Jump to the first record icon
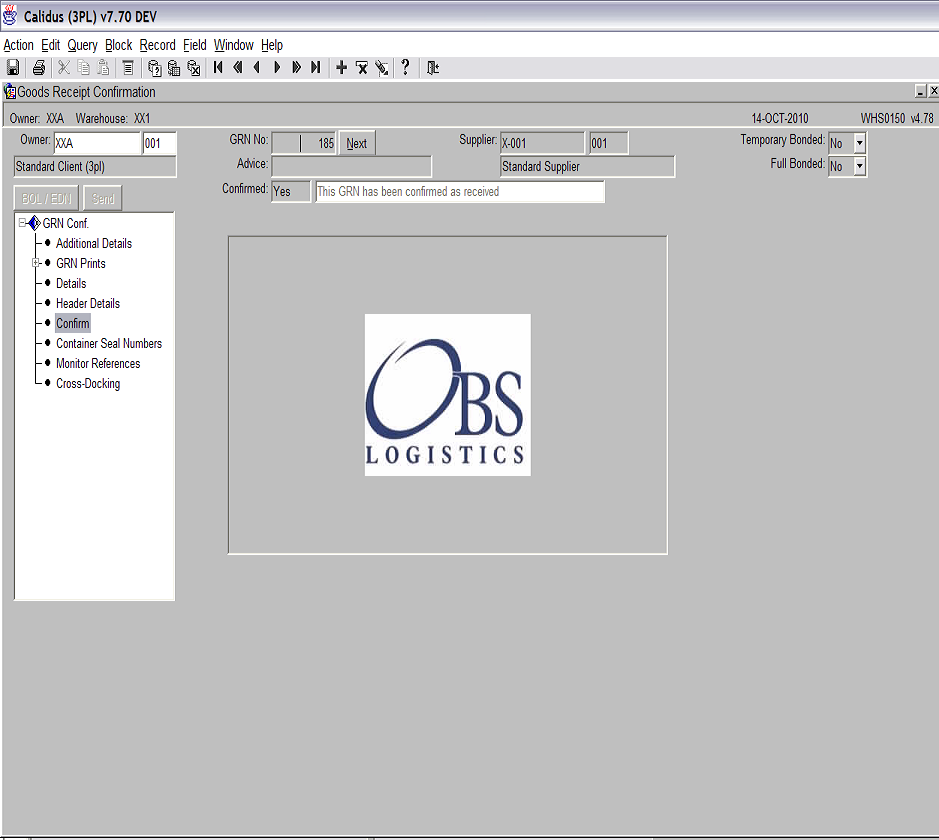 click(218, 68)
